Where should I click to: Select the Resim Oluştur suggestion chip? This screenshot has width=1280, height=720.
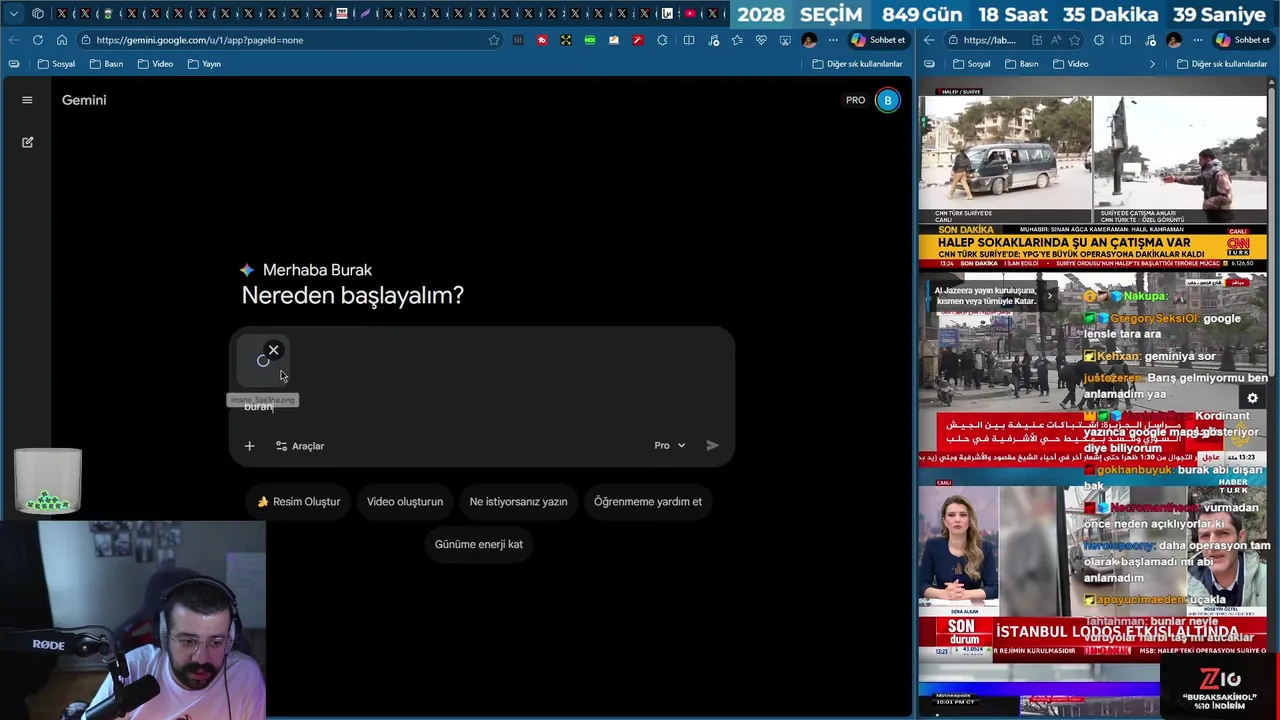(298, 502)
